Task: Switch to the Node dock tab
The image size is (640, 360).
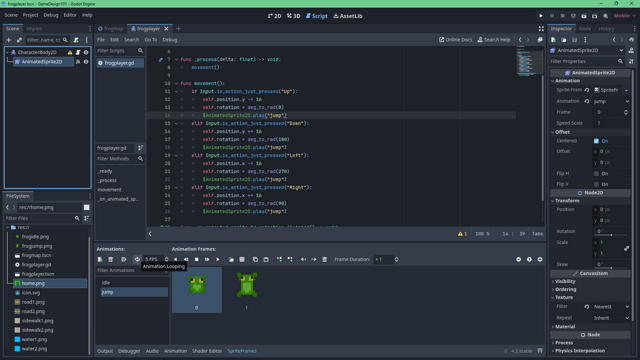Action: click(585, 29)
